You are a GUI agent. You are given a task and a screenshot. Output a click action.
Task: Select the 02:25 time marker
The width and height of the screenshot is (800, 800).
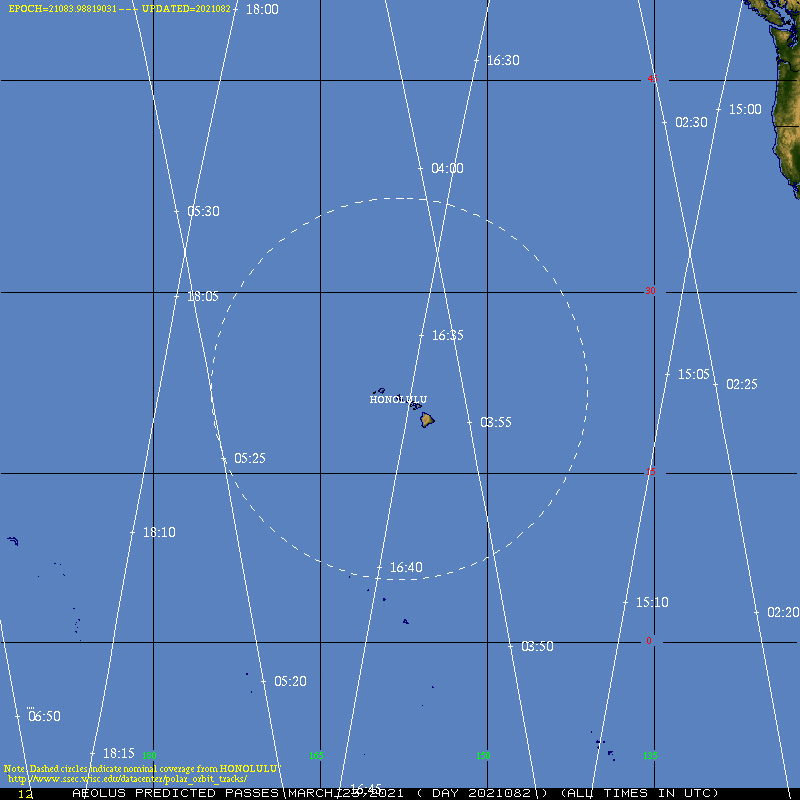(x=741, y=384)
